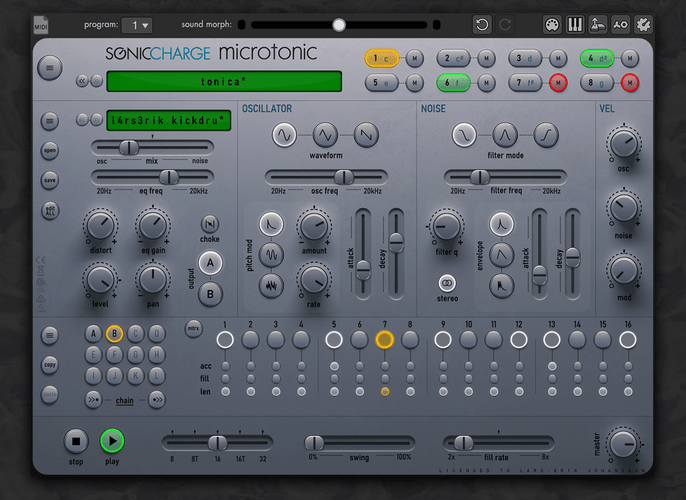Mute drum channel 1
The image size is (686, 500).
click(414, 58)
